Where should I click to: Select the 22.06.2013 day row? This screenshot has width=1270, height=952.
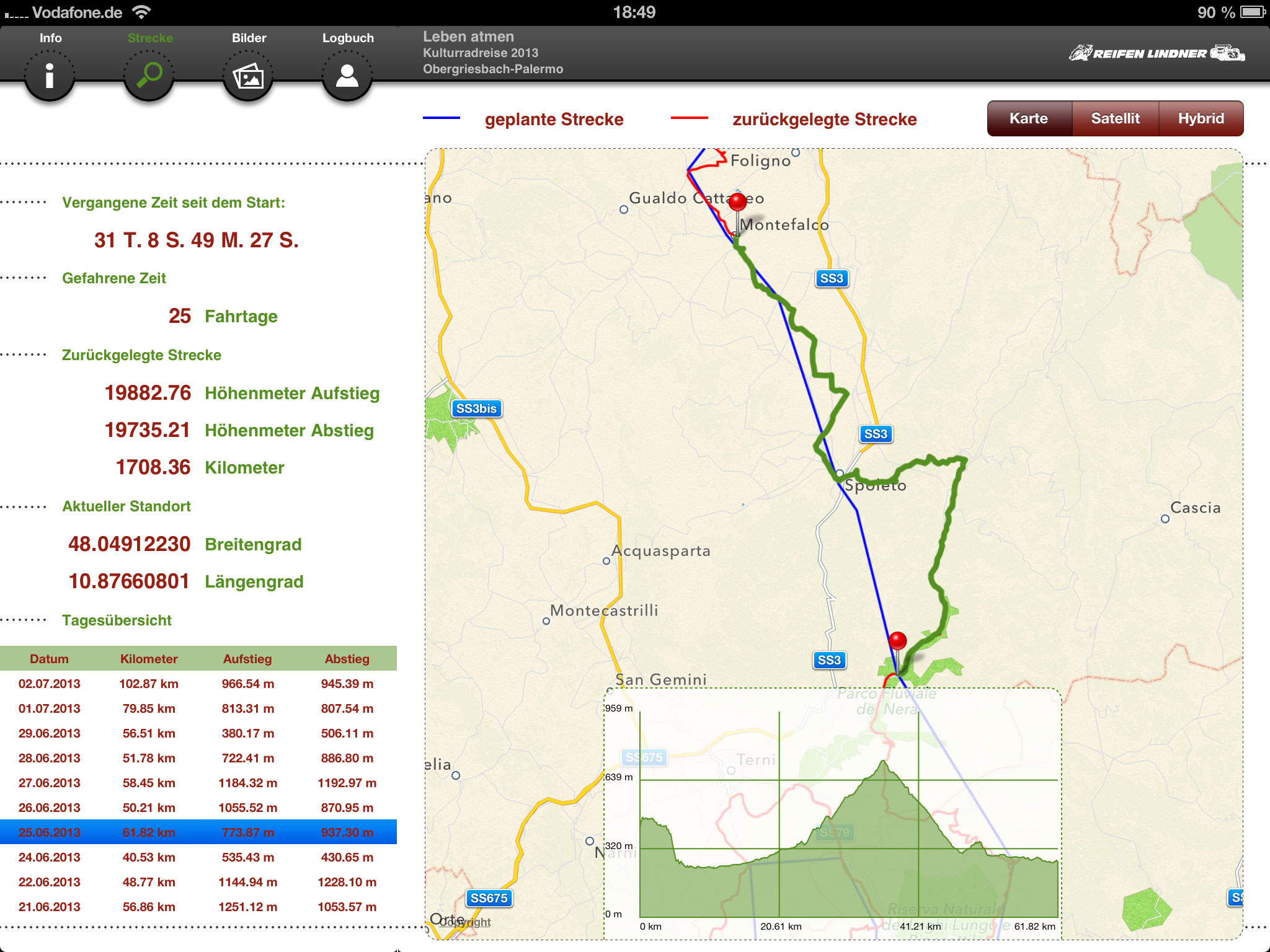click(x=198, y=882)
